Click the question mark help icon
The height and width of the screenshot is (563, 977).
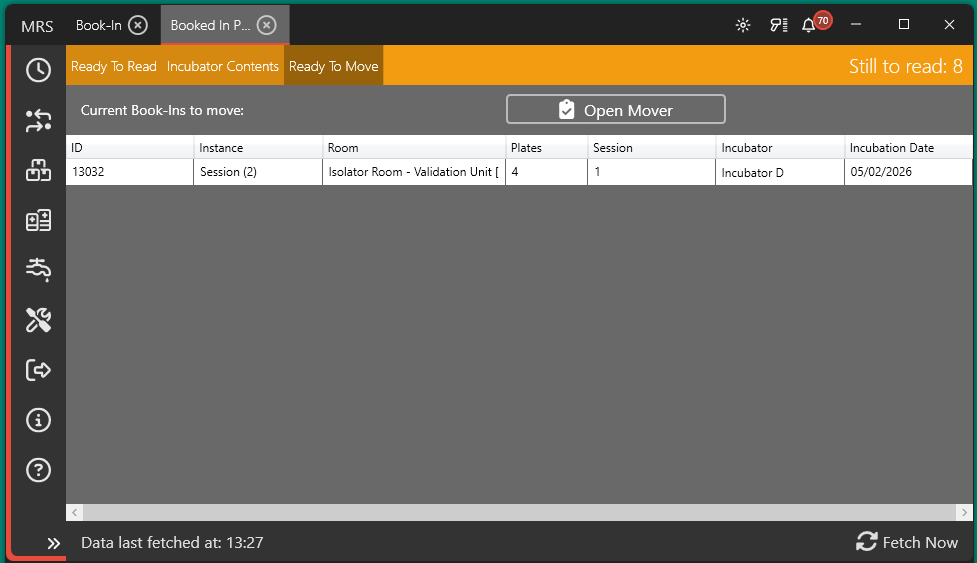[x=38, y=470]
